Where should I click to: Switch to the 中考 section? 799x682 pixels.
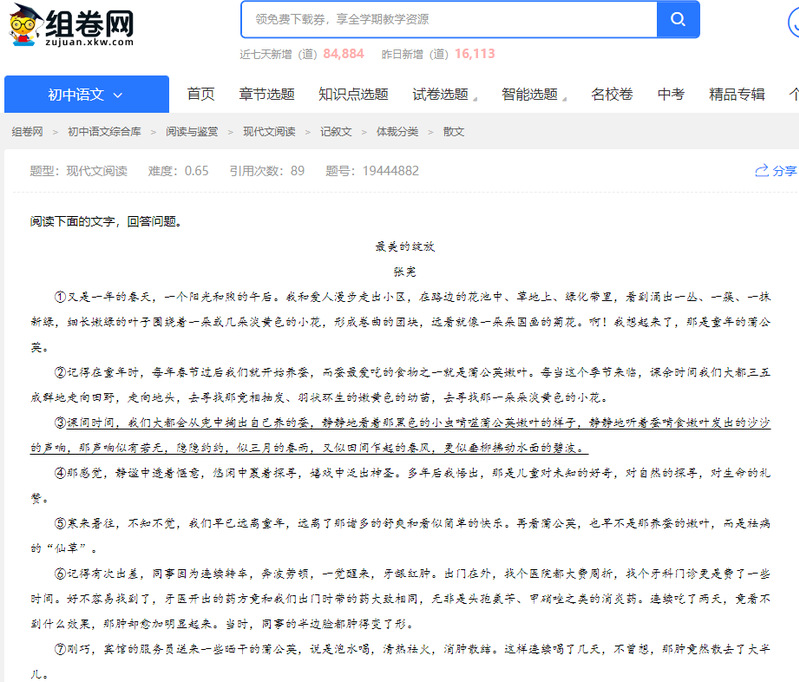tap(671, 95)
